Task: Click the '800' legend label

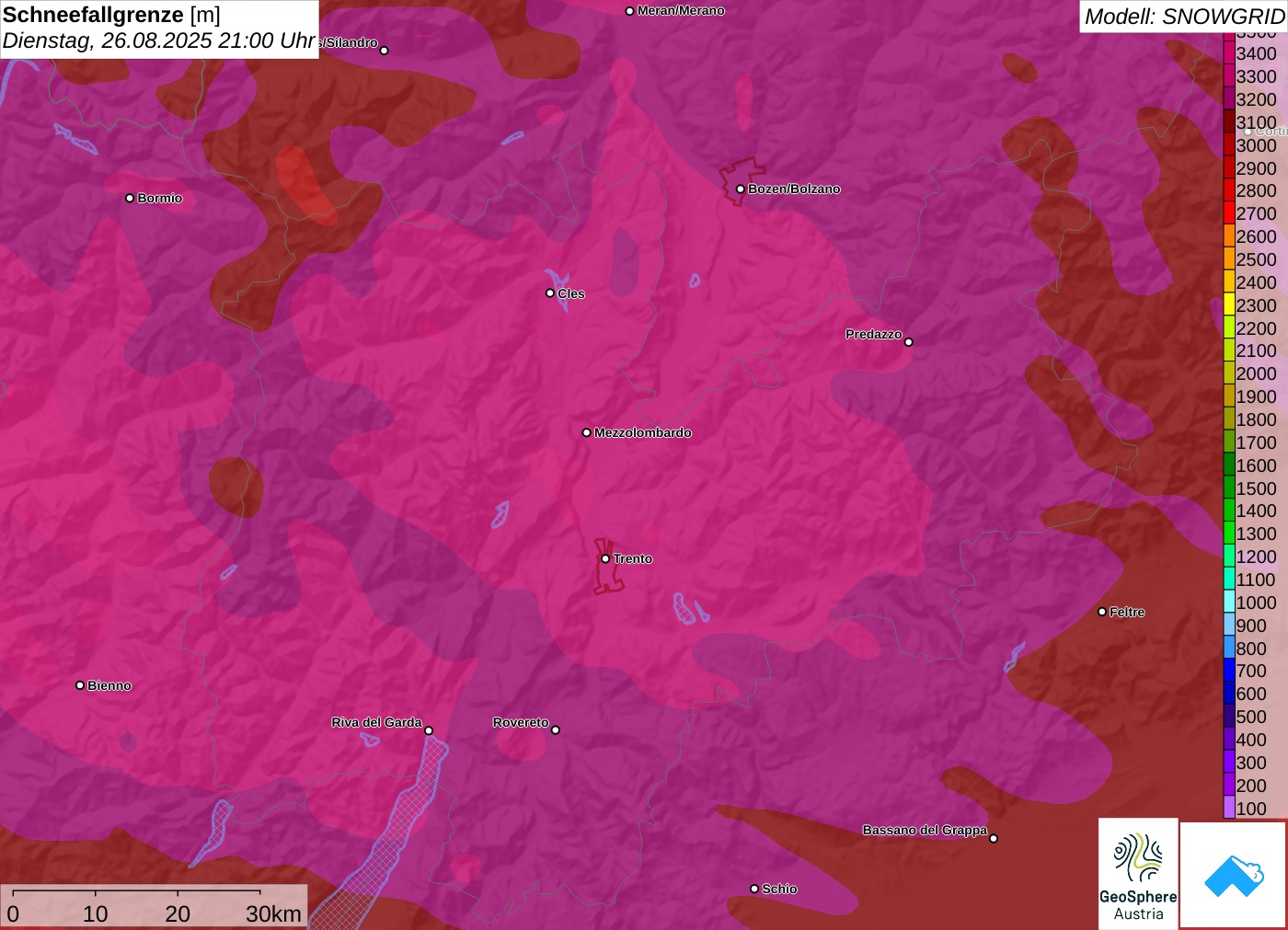Action: (1251, 649)
